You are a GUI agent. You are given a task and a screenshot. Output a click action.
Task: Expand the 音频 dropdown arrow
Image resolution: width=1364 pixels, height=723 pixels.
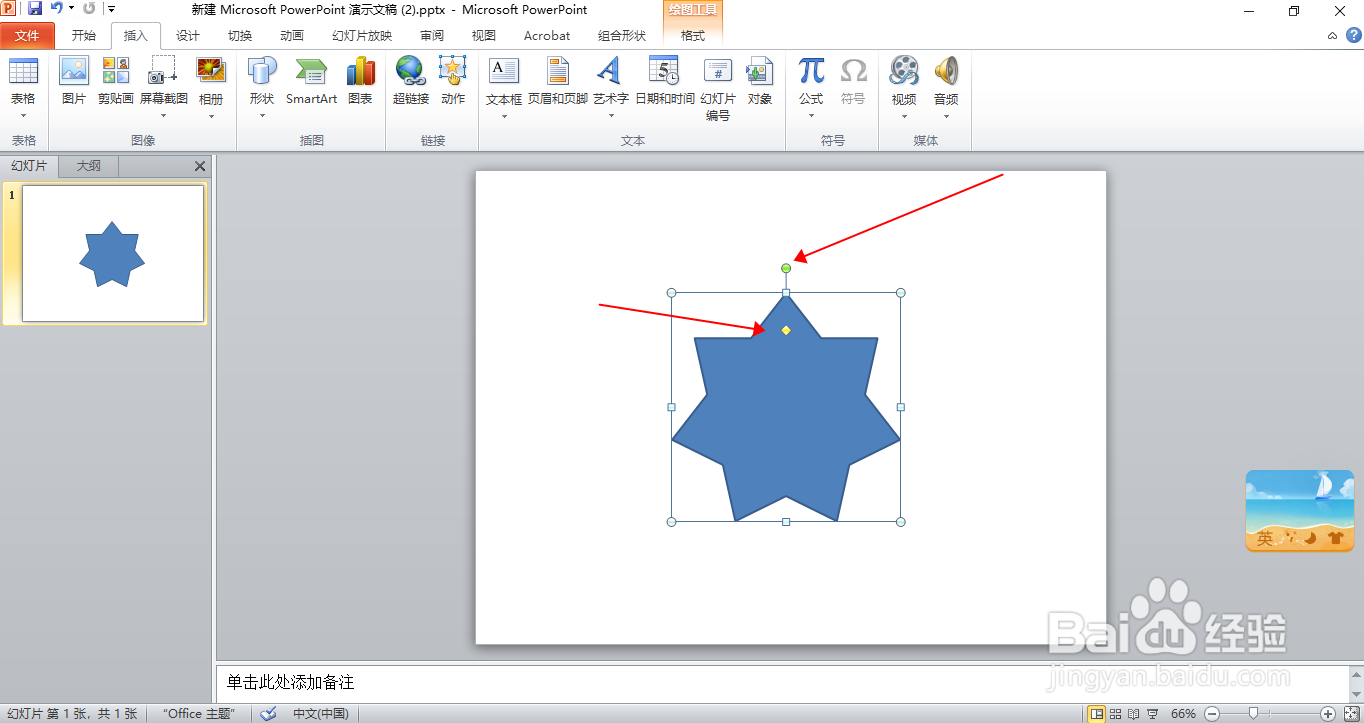[946, 116]
